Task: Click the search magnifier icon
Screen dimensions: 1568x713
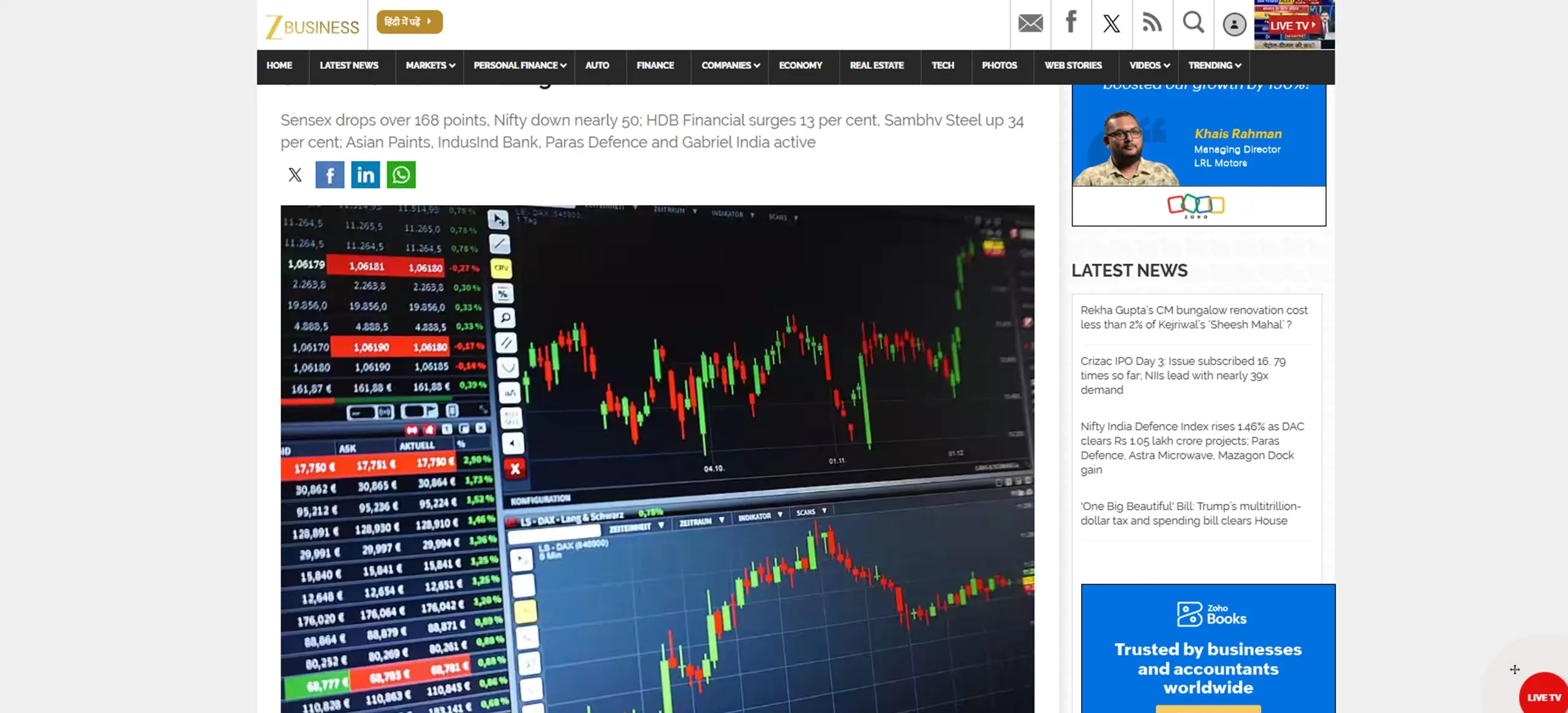Action: [x=1193, y=23]
